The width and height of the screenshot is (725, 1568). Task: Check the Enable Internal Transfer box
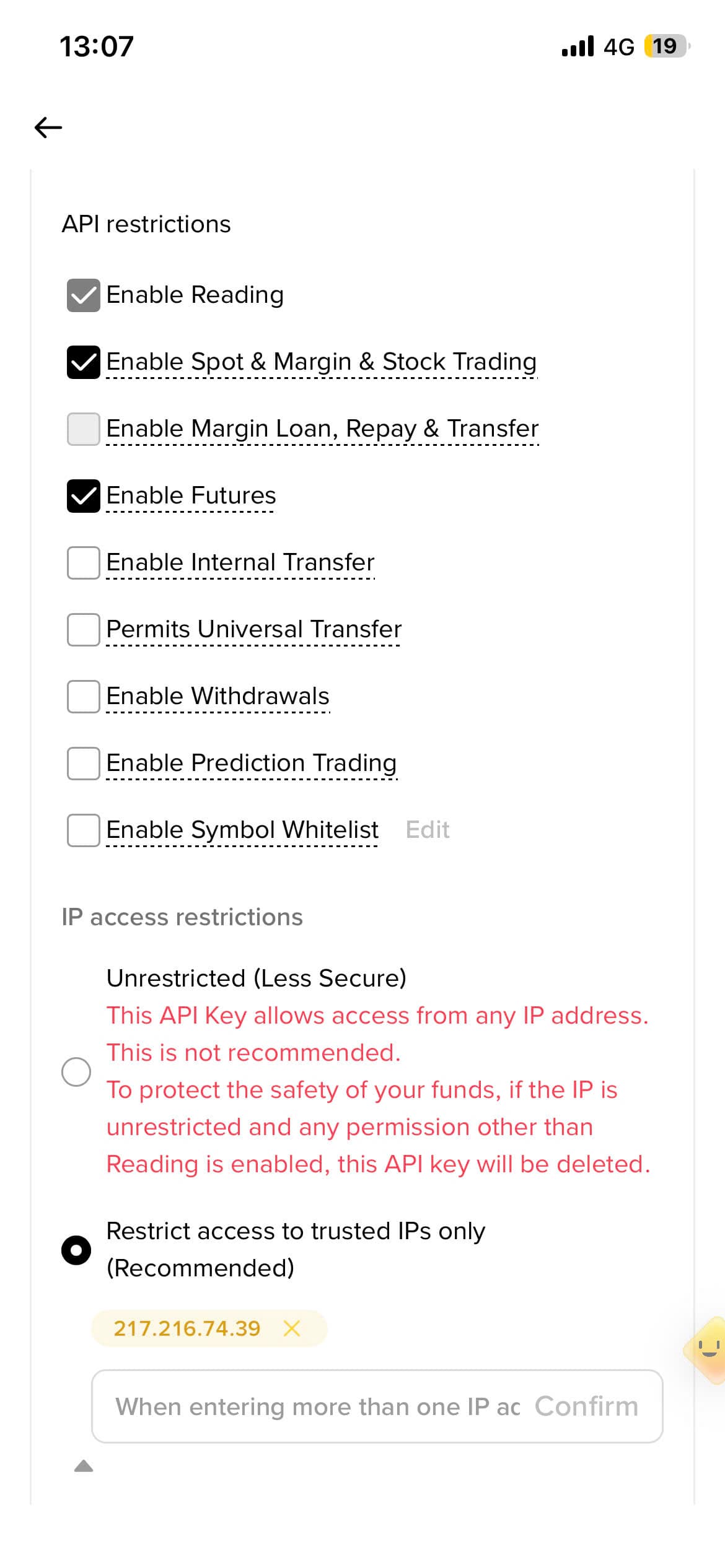click(x=84, y=562)
